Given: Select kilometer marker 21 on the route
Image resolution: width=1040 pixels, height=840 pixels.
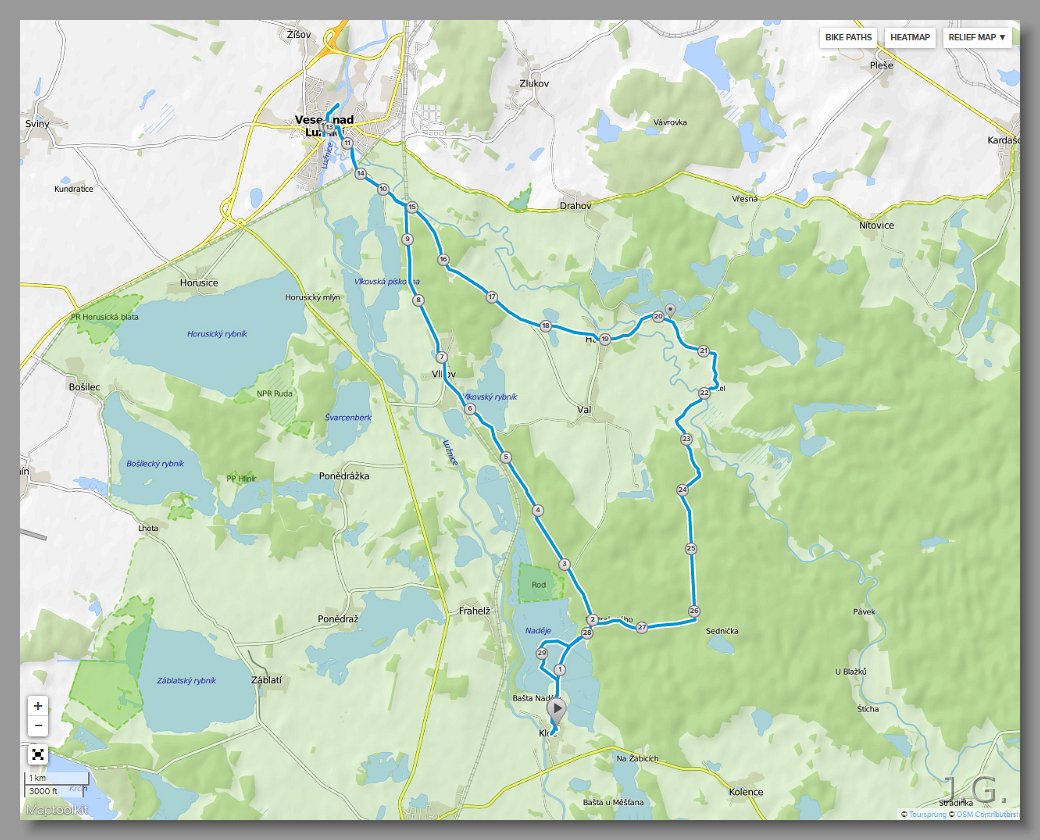Looking at the screenshot, I should coord(704,350).
